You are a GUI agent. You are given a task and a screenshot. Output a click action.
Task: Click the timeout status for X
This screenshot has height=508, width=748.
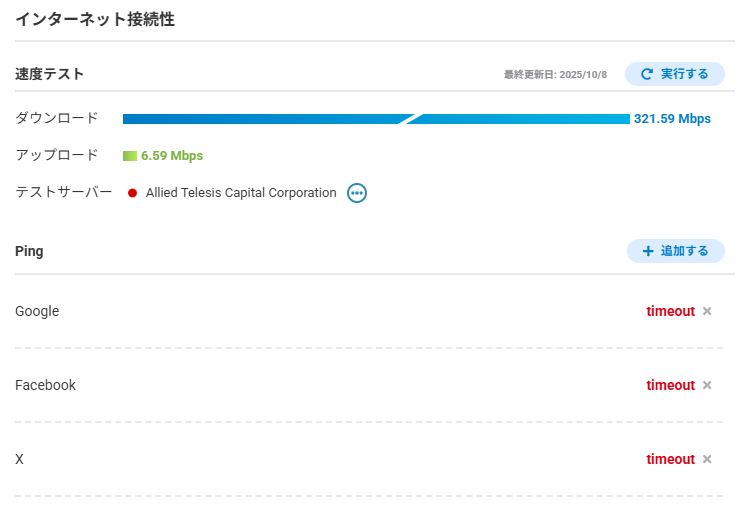click(670, 459)
